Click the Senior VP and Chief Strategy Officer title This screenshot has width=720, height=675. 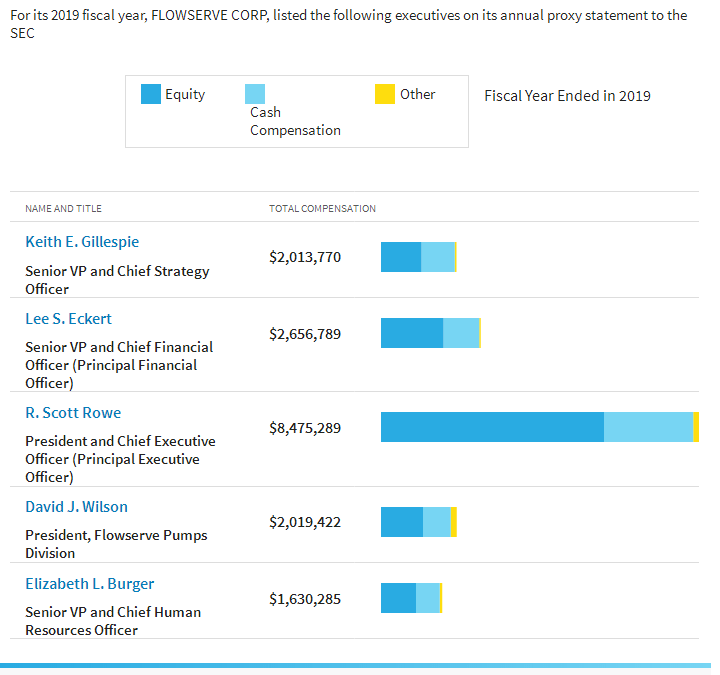point(117,280)
